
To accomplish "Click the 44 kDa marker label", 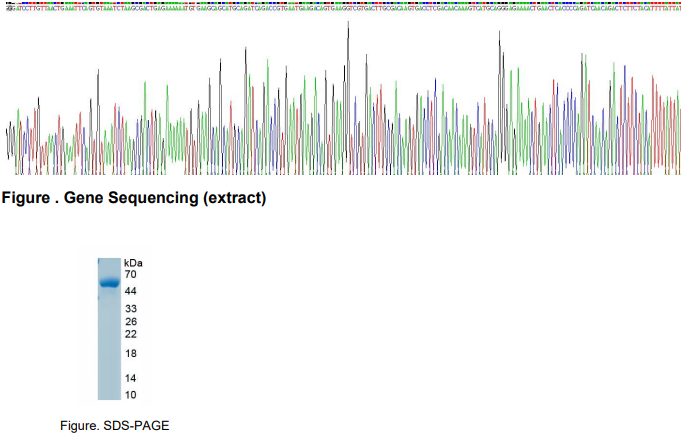I will (x=131, y=290).
